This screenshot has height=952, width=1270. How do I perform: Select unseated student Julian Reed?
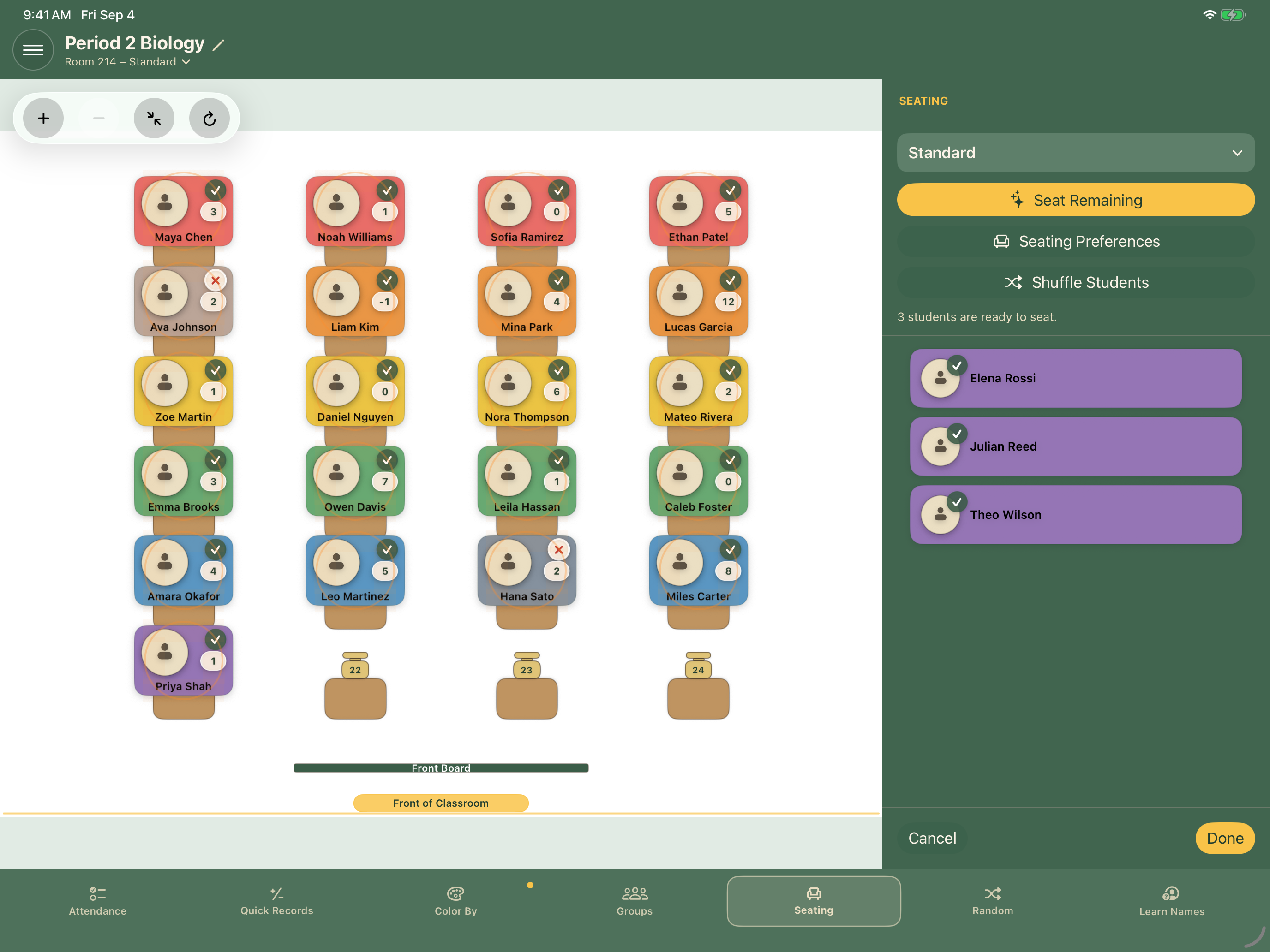[x=1075, y=446]
